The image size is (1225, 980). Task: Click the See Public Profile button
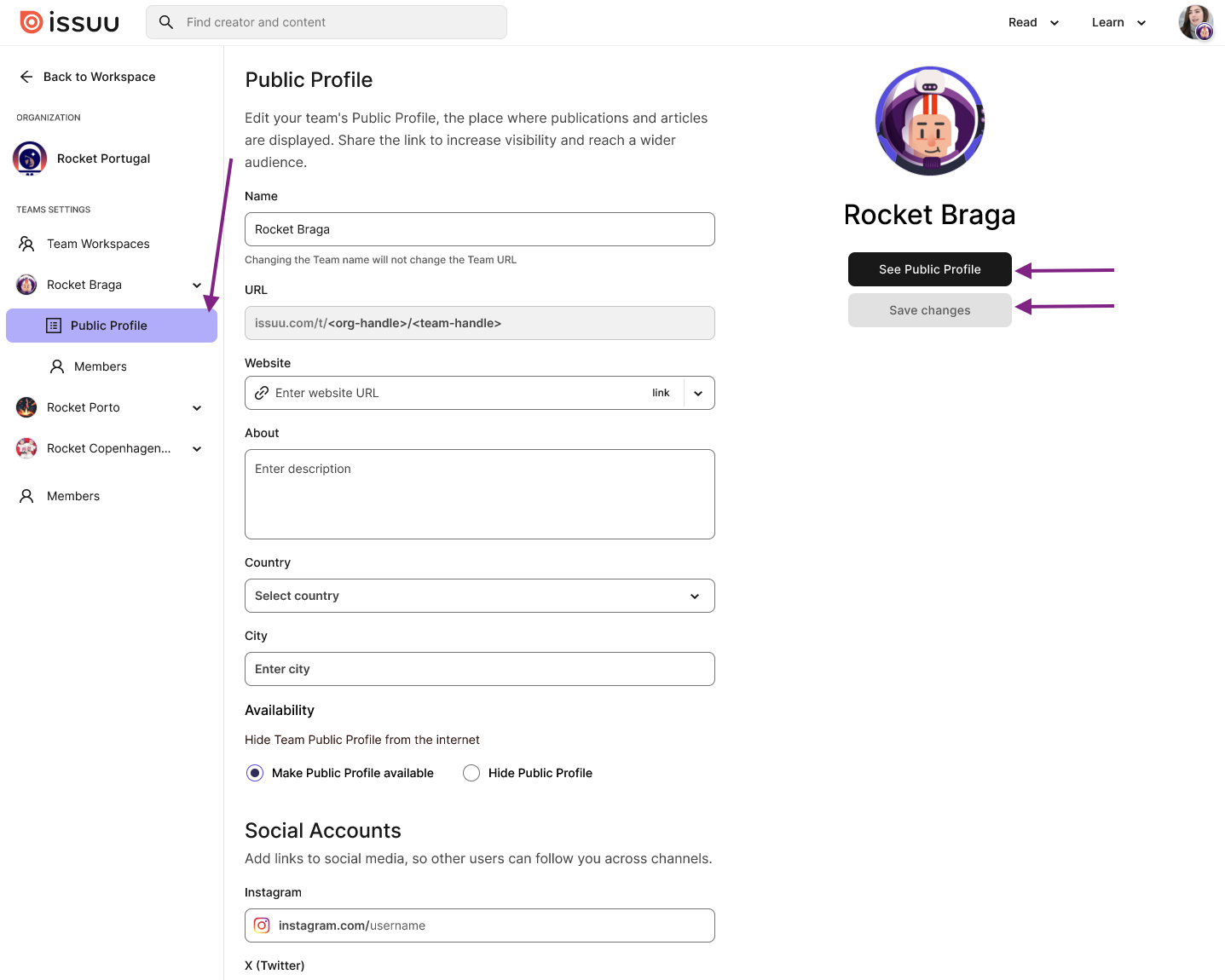tap(930, 269)
